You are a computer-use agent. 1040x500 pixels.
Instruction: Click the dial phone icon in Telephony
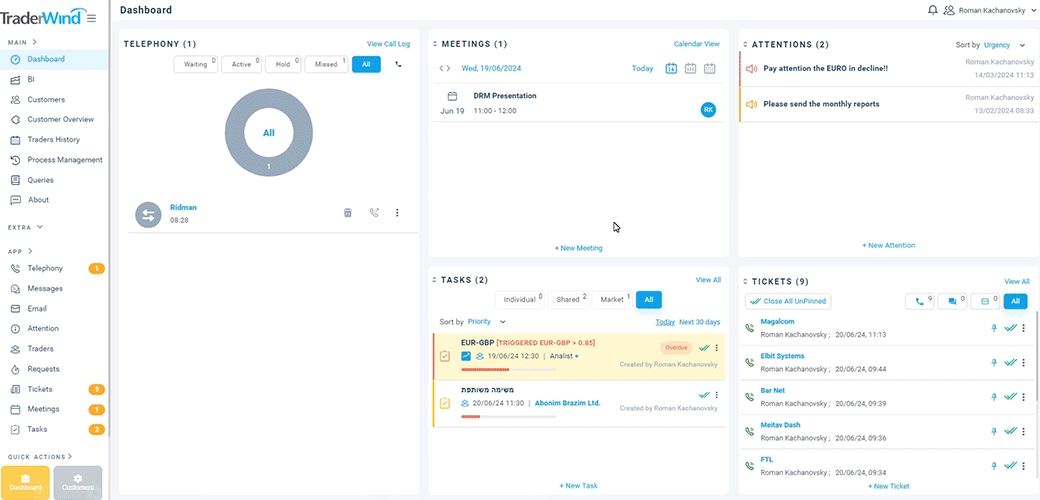coord(399,64)
